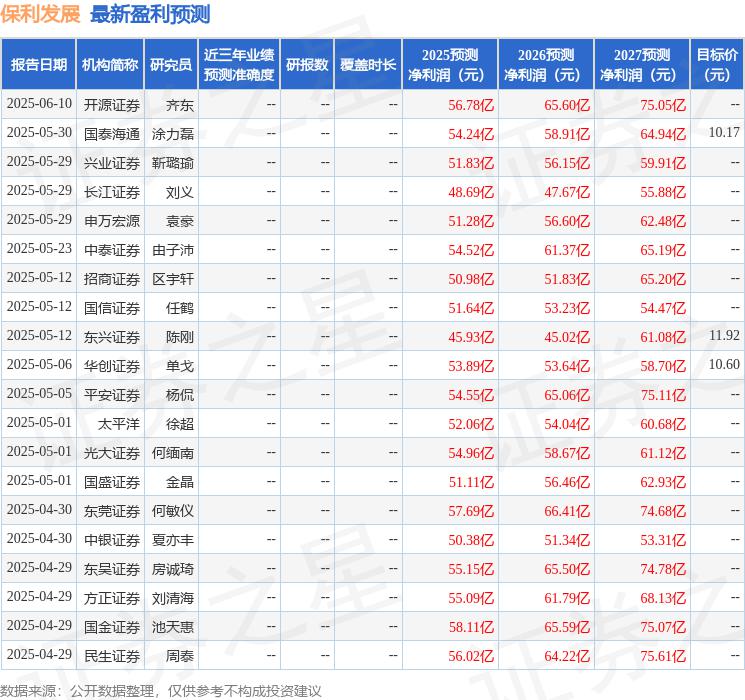Select the 2025-05-06 date cell
This screenshot has height=700, width=745.
(x=39, y=364)
